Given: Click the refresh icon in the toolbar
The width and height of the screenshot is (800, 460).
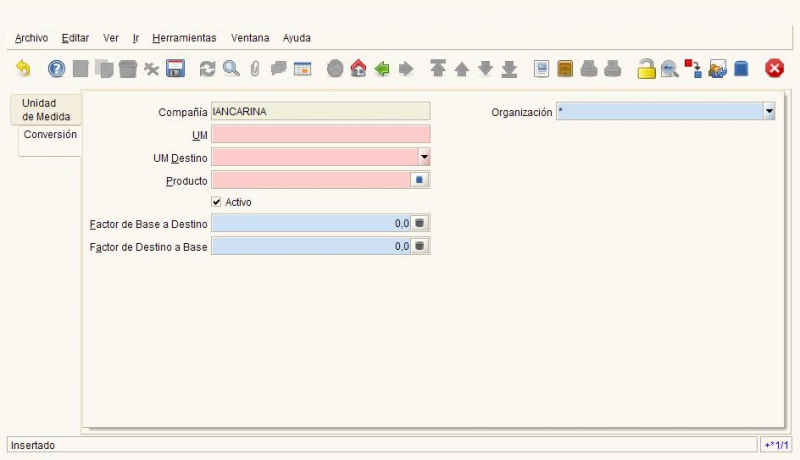Looking at the screenshot, I should pos(208,69).
